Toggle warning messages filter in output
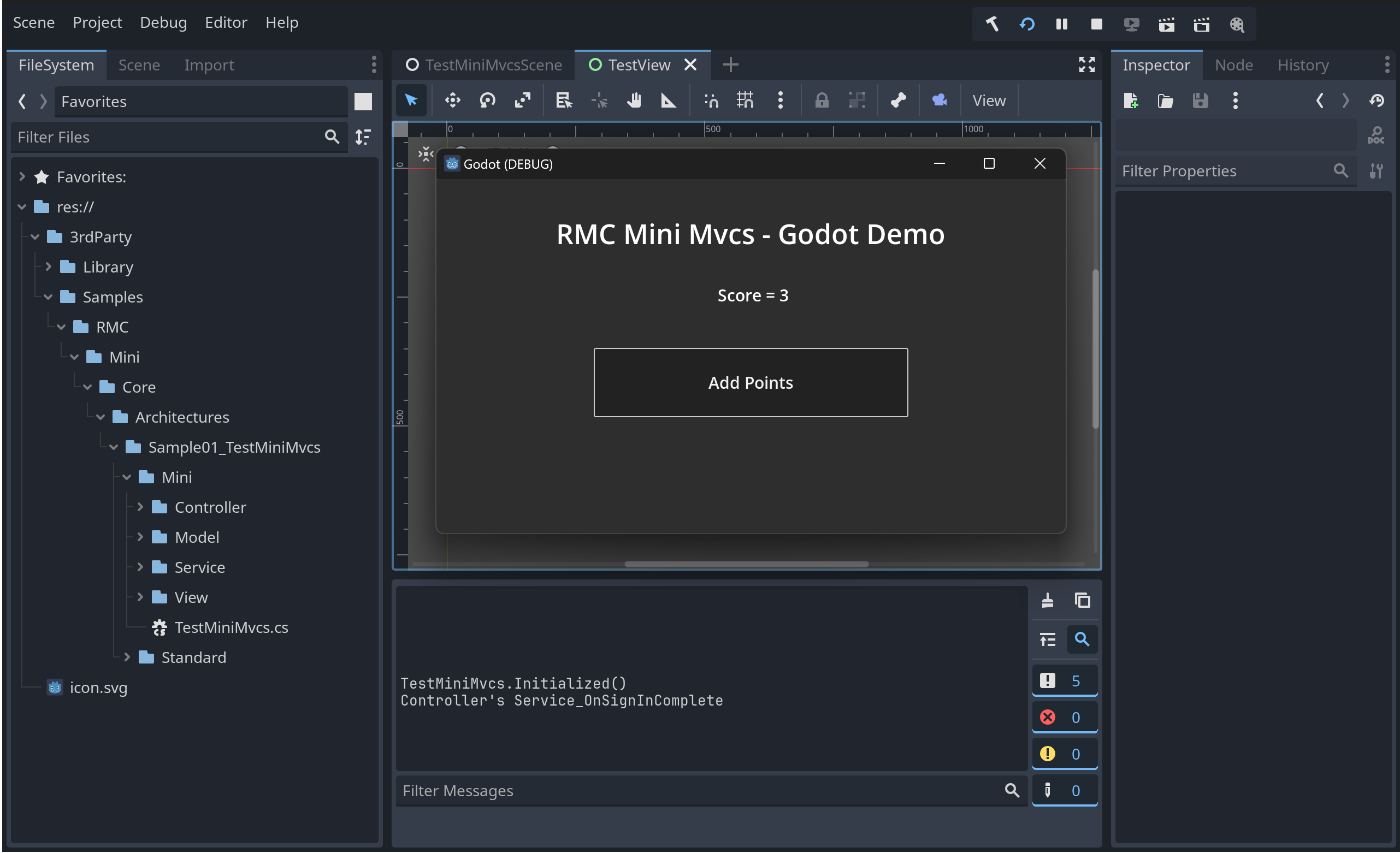Screen dimensions: 1400x853 coord(1064,754)
